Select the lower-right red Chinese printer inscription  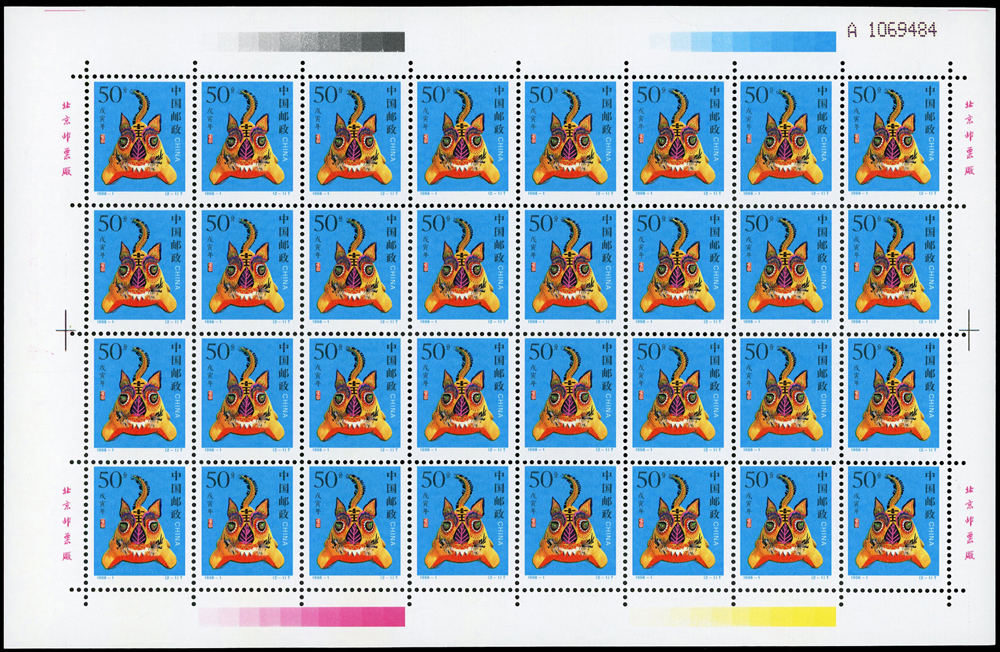(967, 522)
